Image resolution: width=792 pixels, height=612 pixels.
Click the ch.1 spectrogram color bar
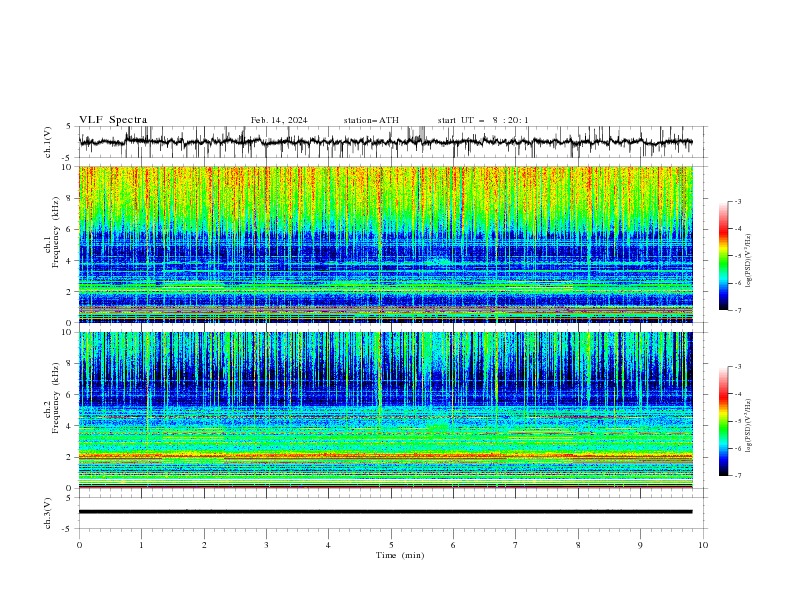(x=723, y=256)
